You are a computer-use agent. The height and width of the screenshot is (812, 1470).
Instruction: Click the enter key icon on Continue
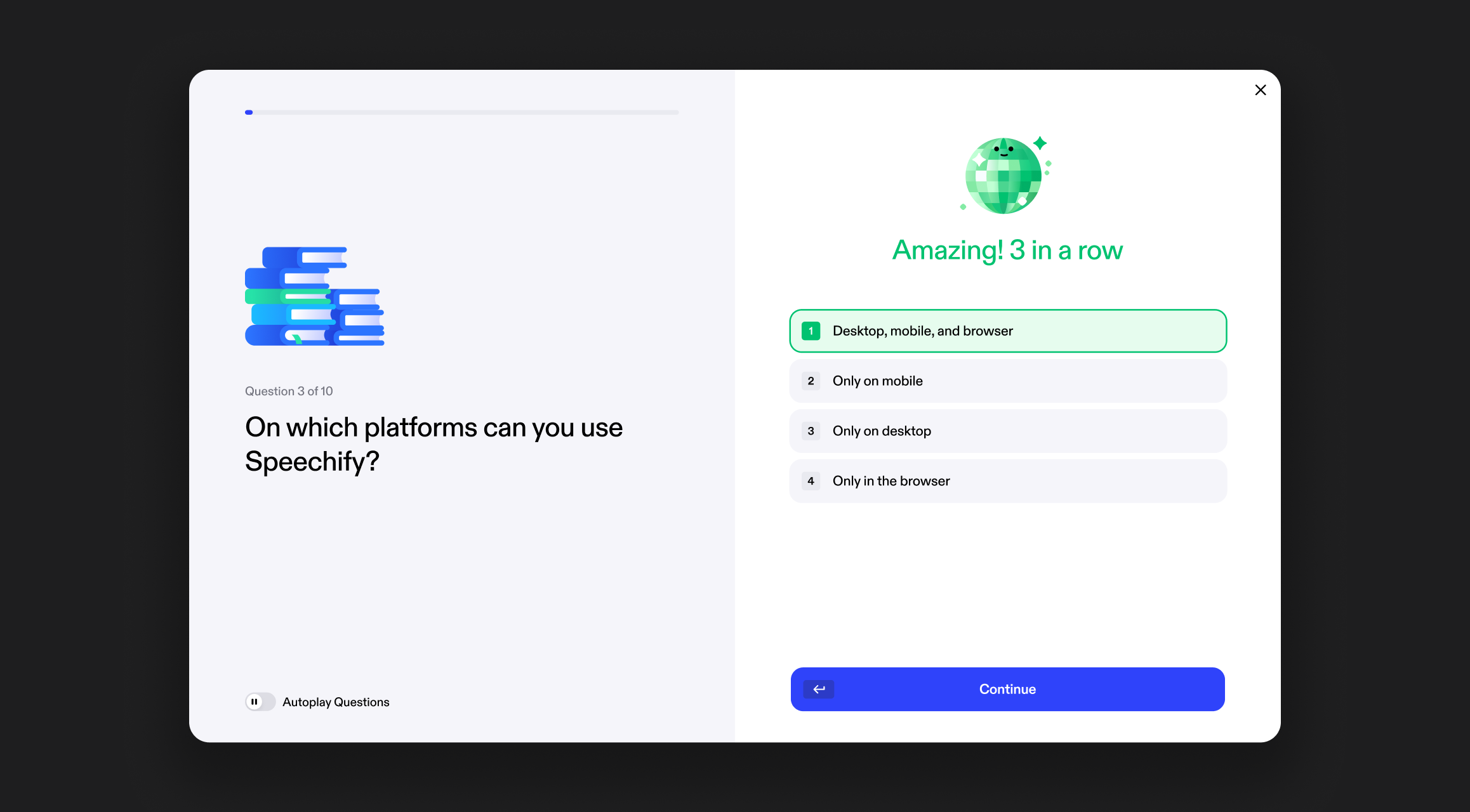point(819,690)
